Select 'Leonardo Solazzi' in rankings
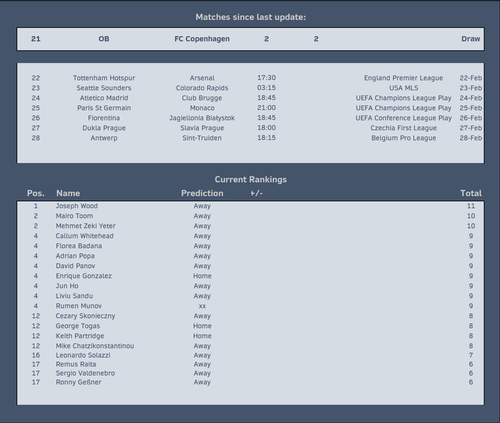 coord(83,355)
